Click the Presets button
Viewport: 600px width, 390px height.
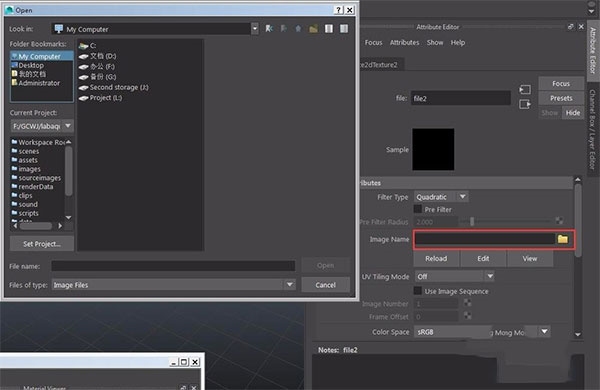pyautogui.click(x=561, y=98)
